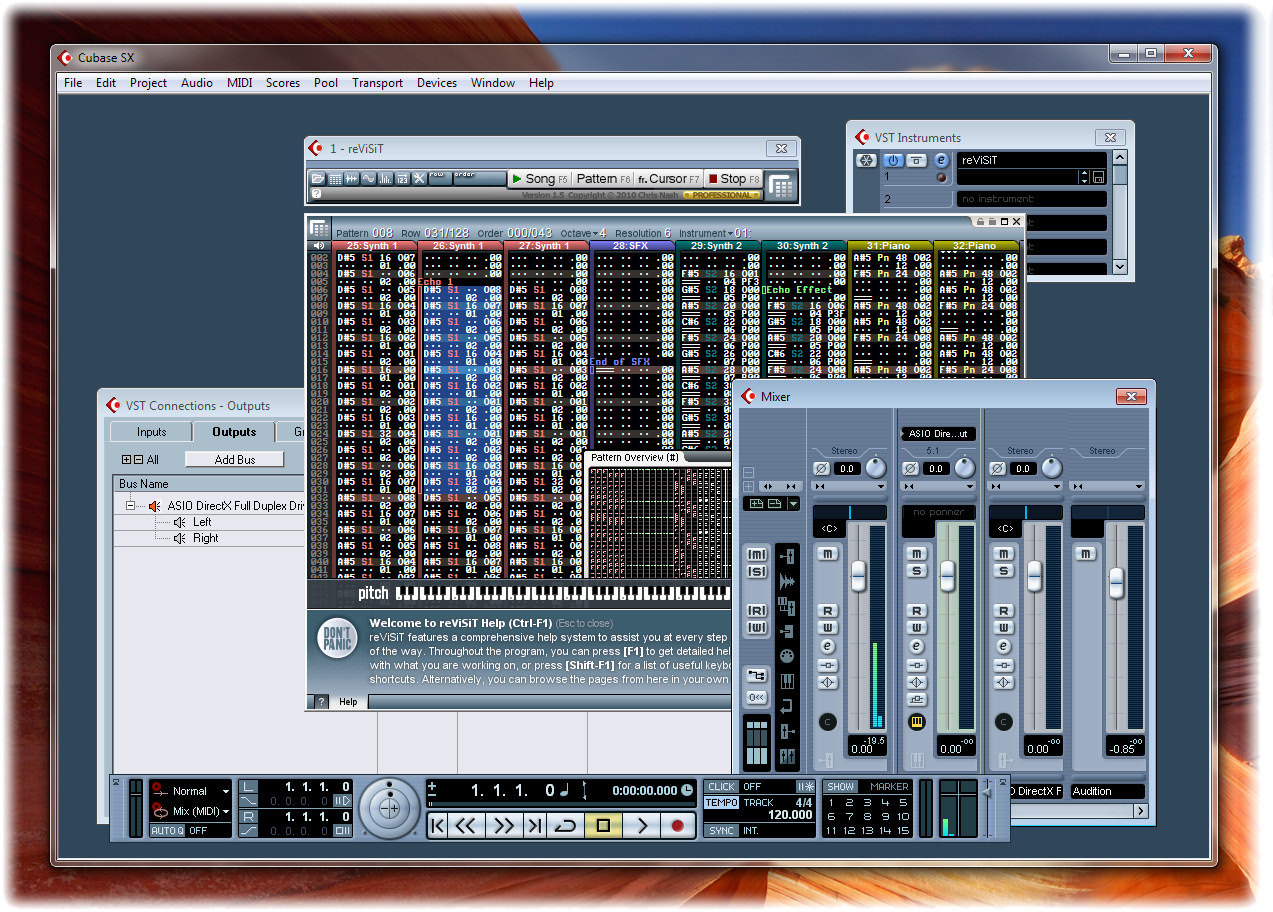Viewport: 1273px width, 912px height.
Task: Toggle metronome CLICK in transport
Action: (722, 787)
